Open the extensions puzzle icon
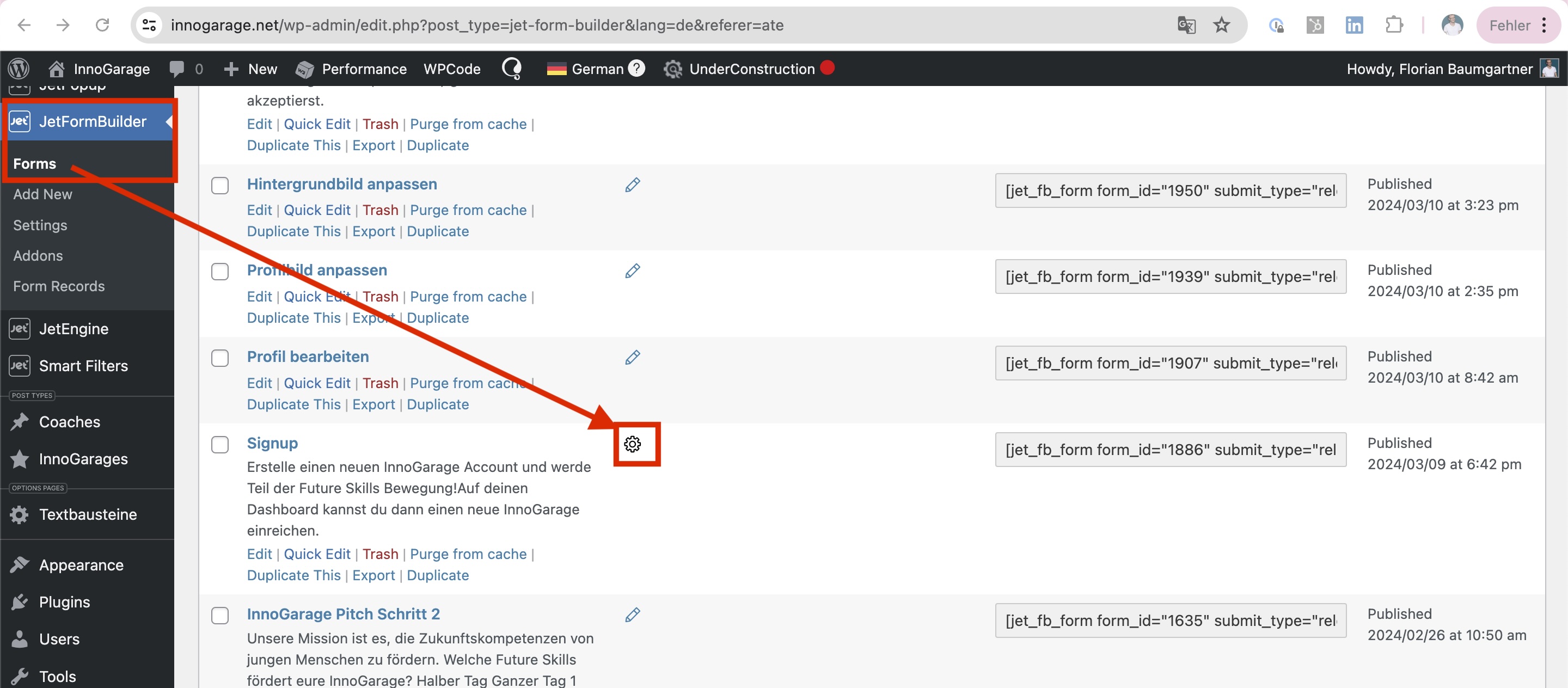 [x=1394, y=25]
